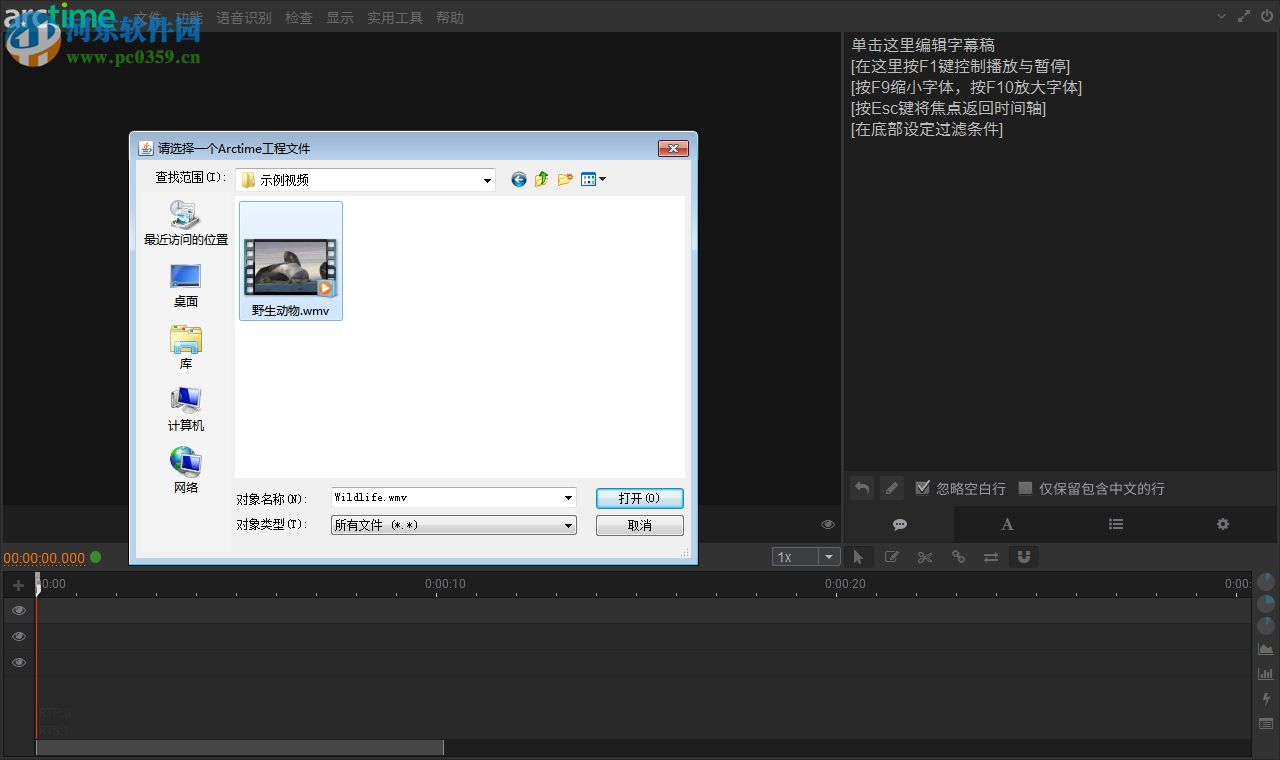
Task: Open the 1x playback speed dropdown
Action: pyautogui.click(x=828, y=557)
